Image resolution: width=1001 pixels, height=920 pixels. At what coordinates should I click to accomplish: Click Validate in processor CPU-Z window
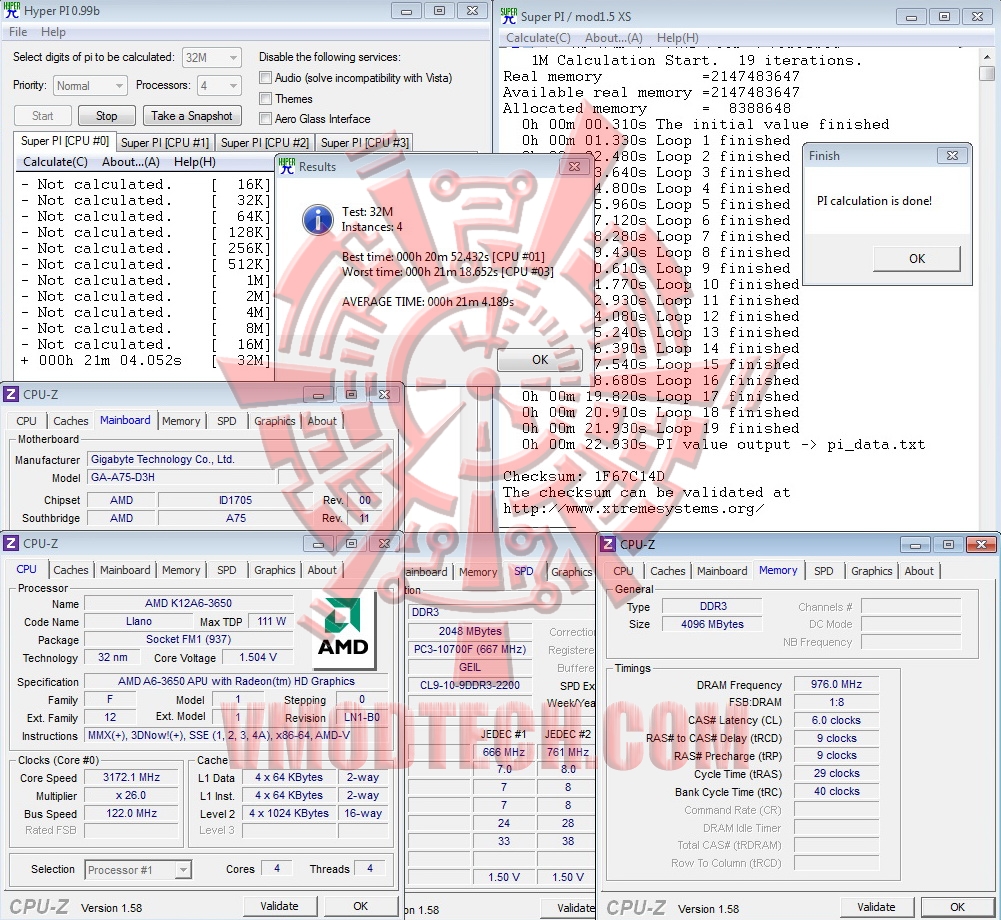(279, 906)
